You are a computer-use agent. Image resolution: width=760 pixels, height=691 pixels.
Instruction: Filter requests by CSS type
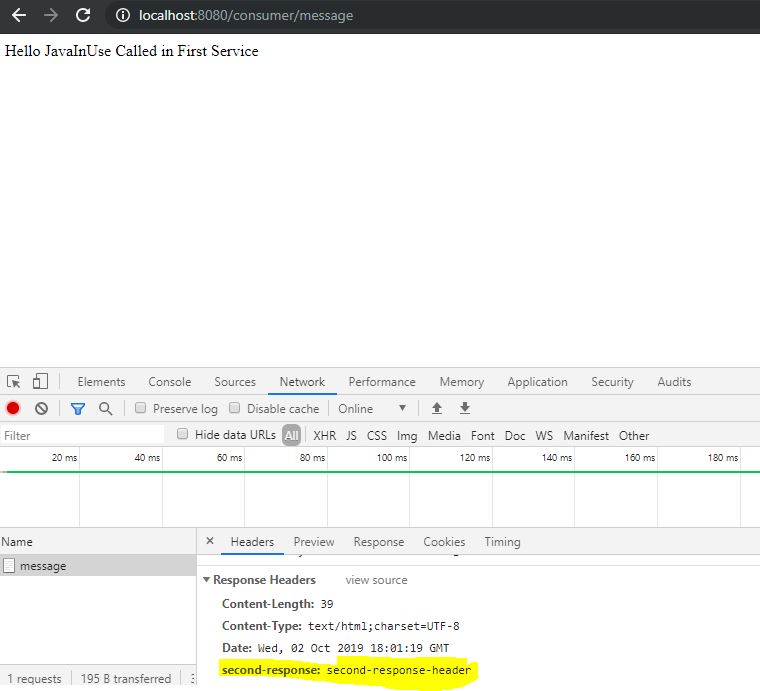(x=377, y=436)
